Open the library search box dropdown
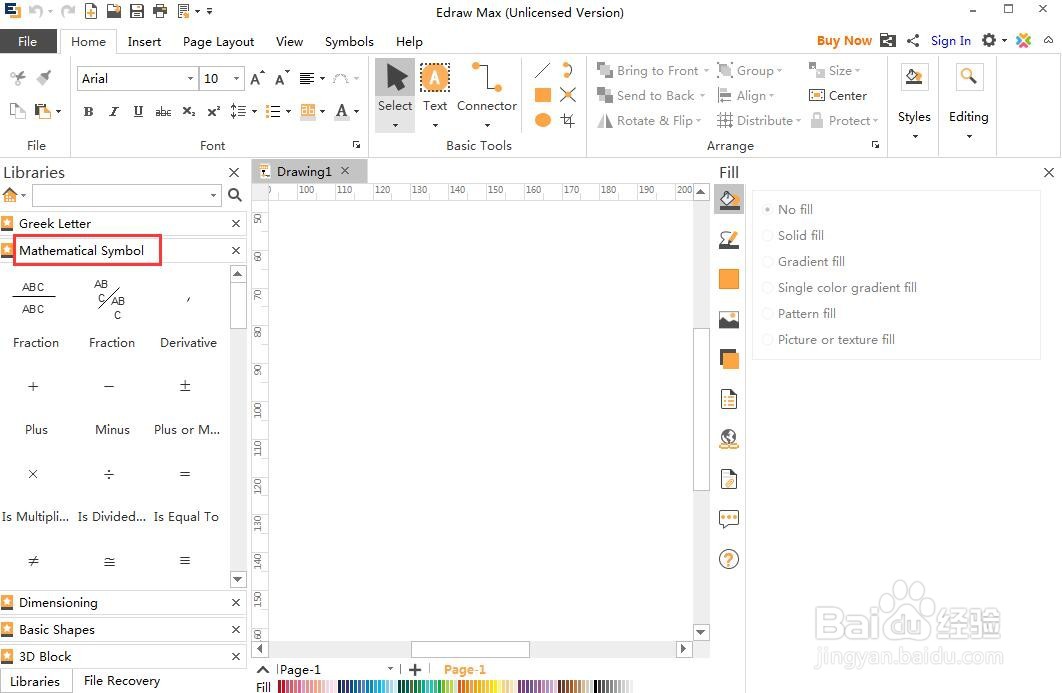Image resolution: width=1062 pixels, height=693 pixels. (x=213, y=195)
